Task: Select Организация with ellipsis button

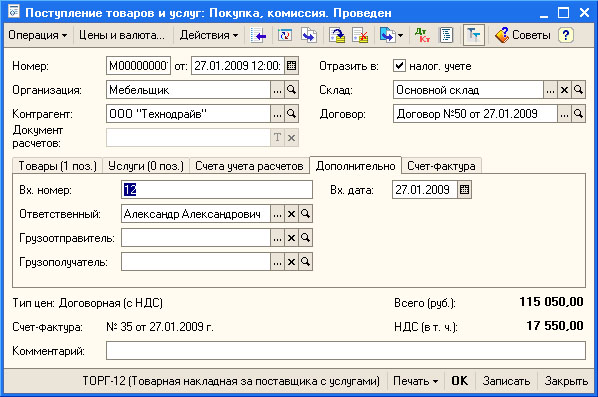Action: coord(277,90)
